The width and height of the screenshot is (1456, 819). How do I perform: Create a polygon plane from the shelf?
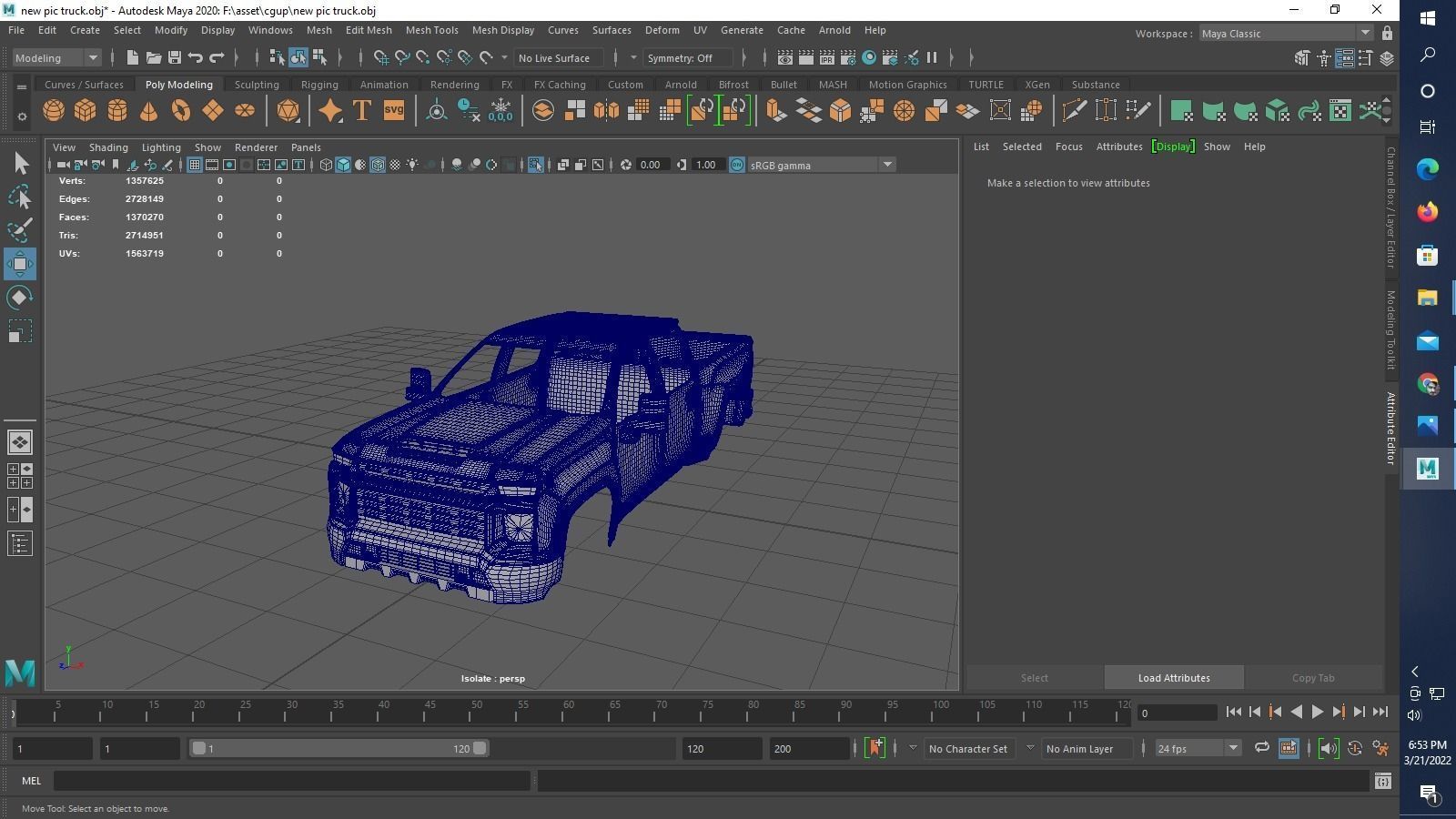click(213, 111)
